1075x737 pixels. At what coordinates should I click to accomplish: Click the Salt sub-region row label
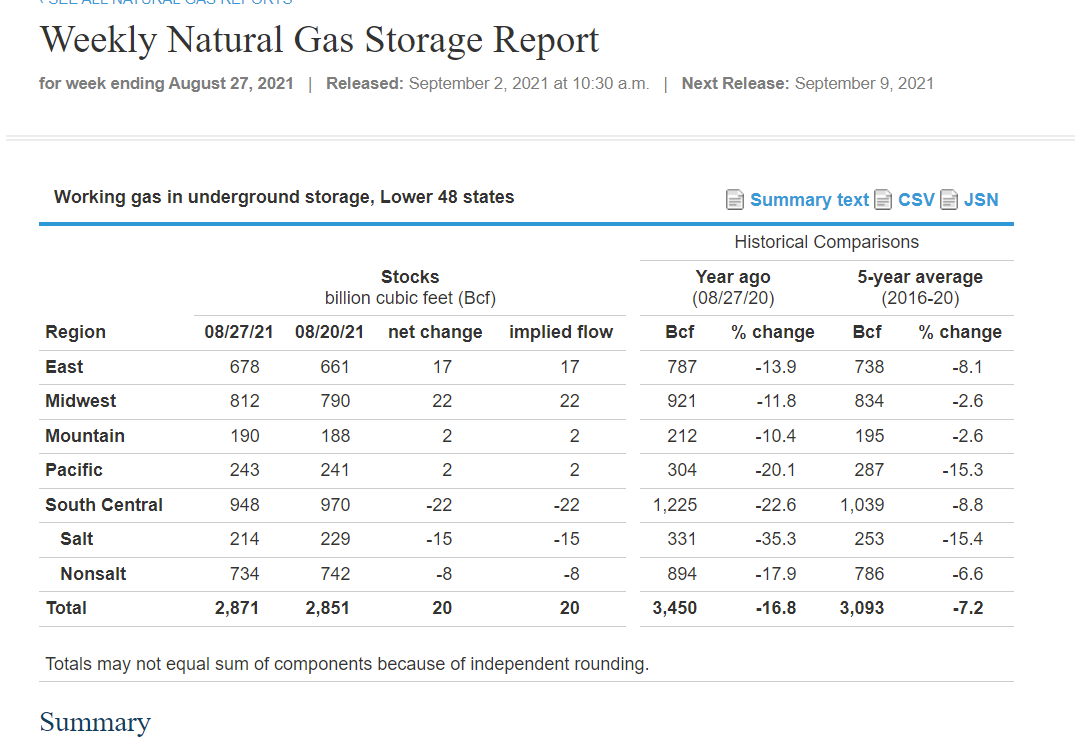[x=77, y=540]
